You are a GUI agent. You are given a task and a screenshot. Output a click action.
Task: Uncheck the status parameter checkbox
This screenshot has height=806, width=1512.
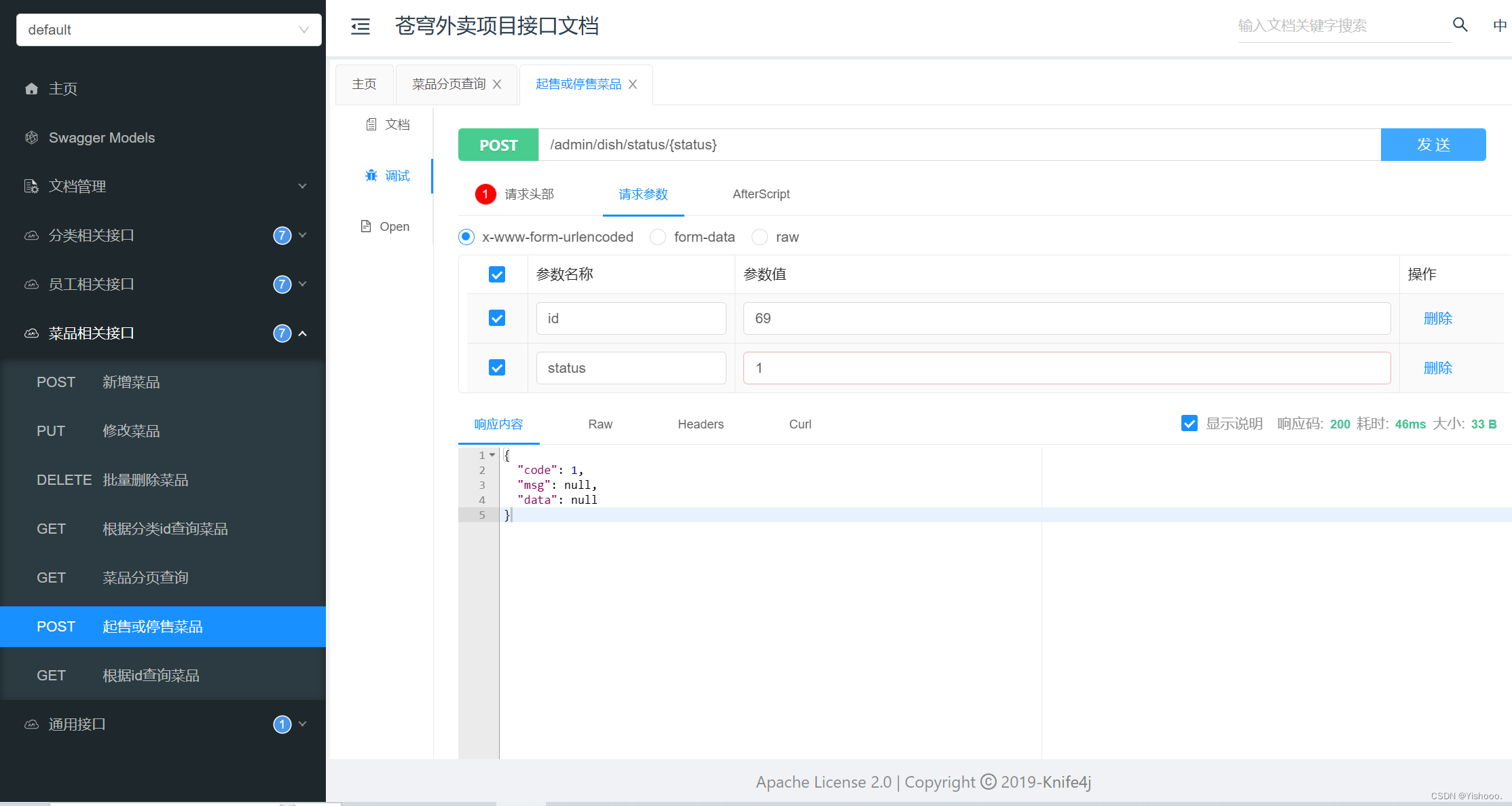click(497, 367)
